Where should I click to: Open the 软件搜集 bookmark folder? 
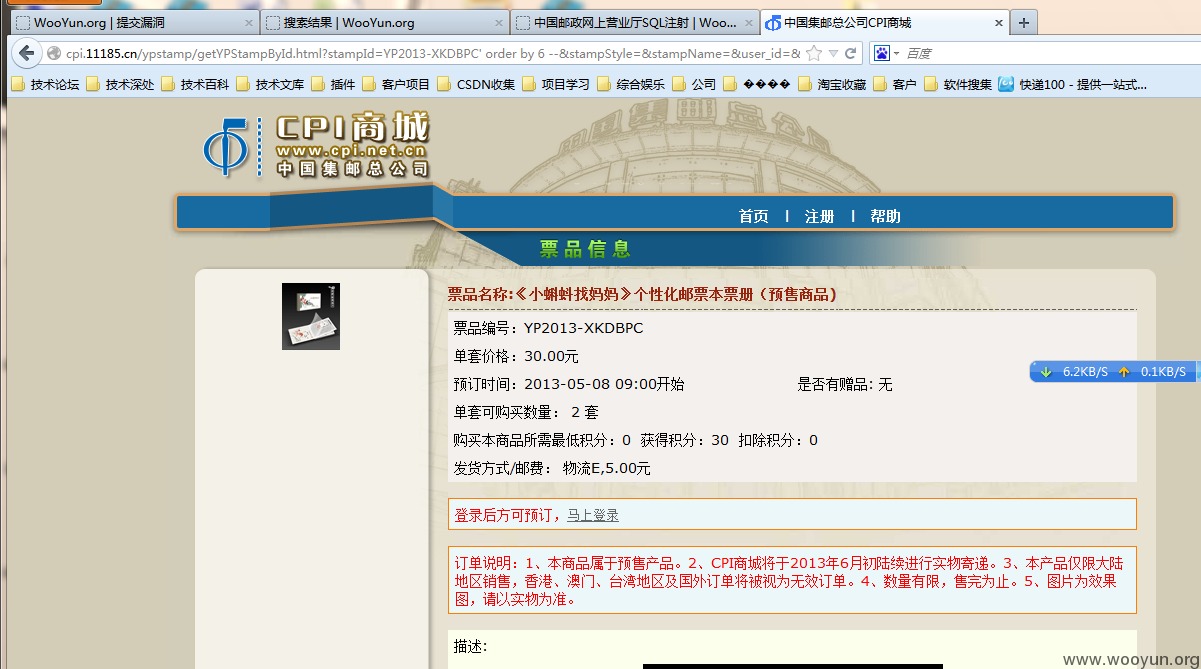pos(958,85)
